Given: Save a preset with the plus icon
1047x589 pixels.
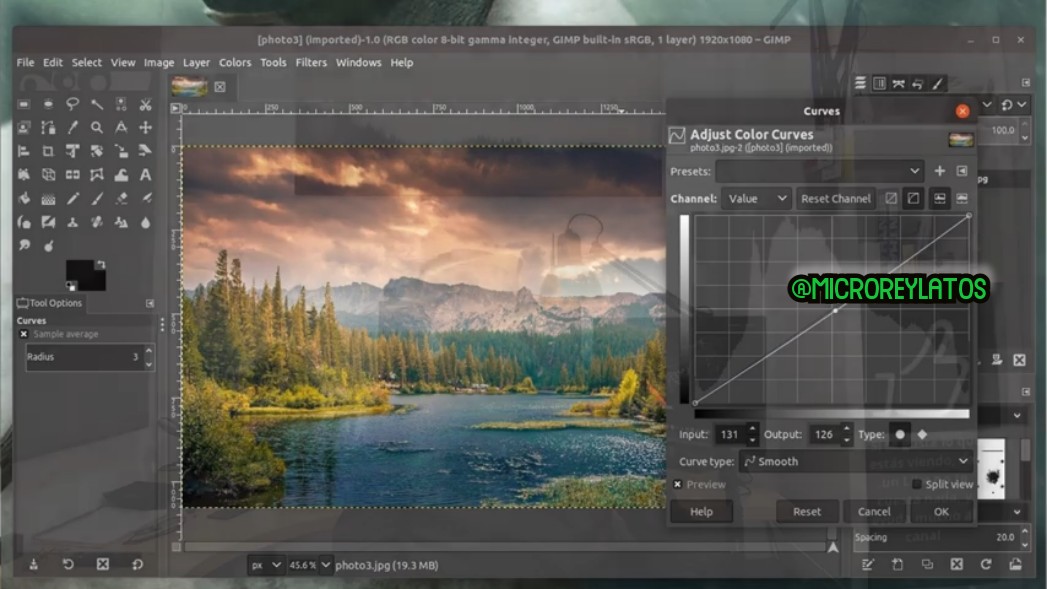Looking at the screenshot, I should [x=939, y=171].
